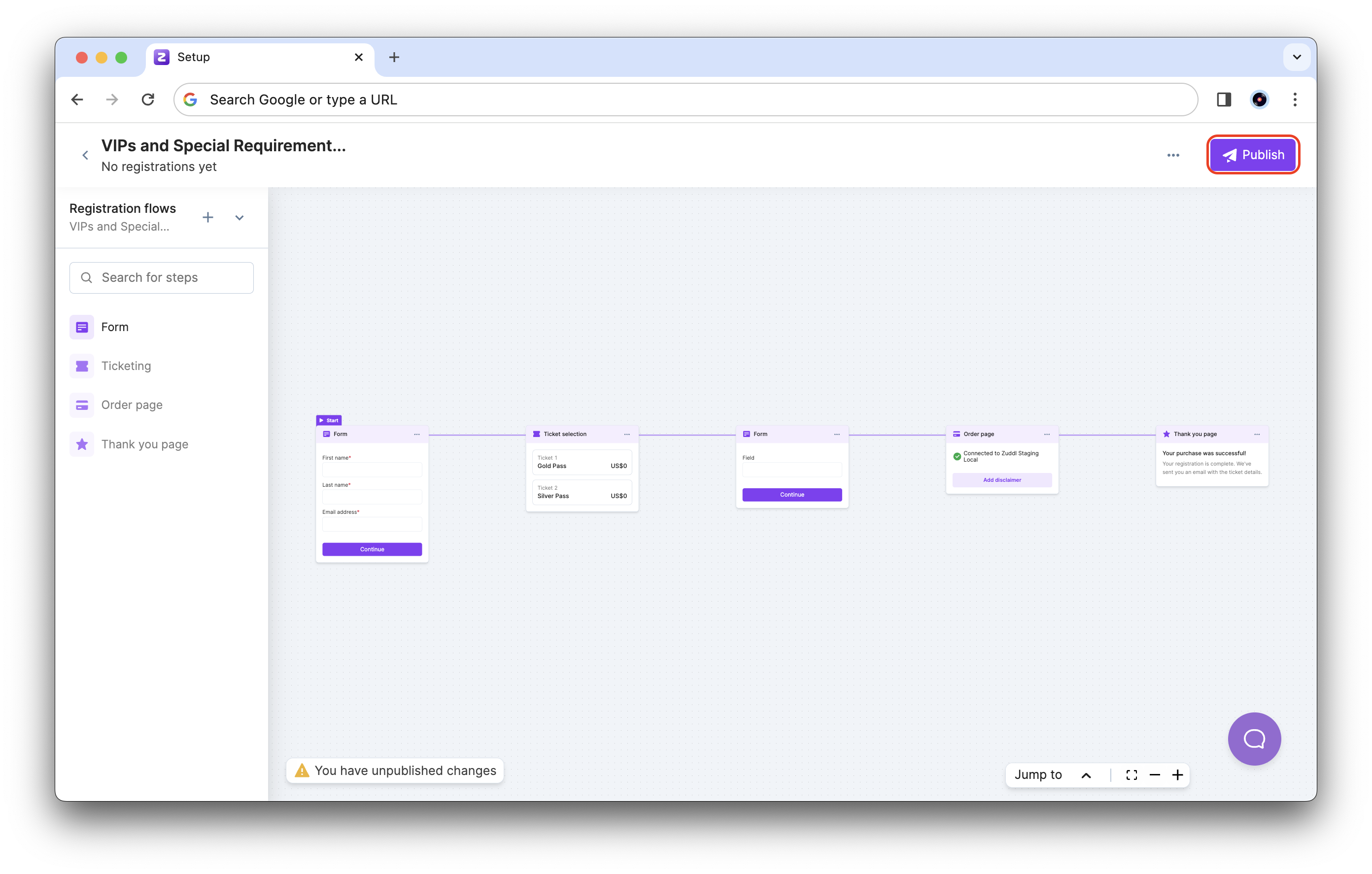
Task: Click the fit-to-screen icon near zoom controls
Action: (1131, 775)
